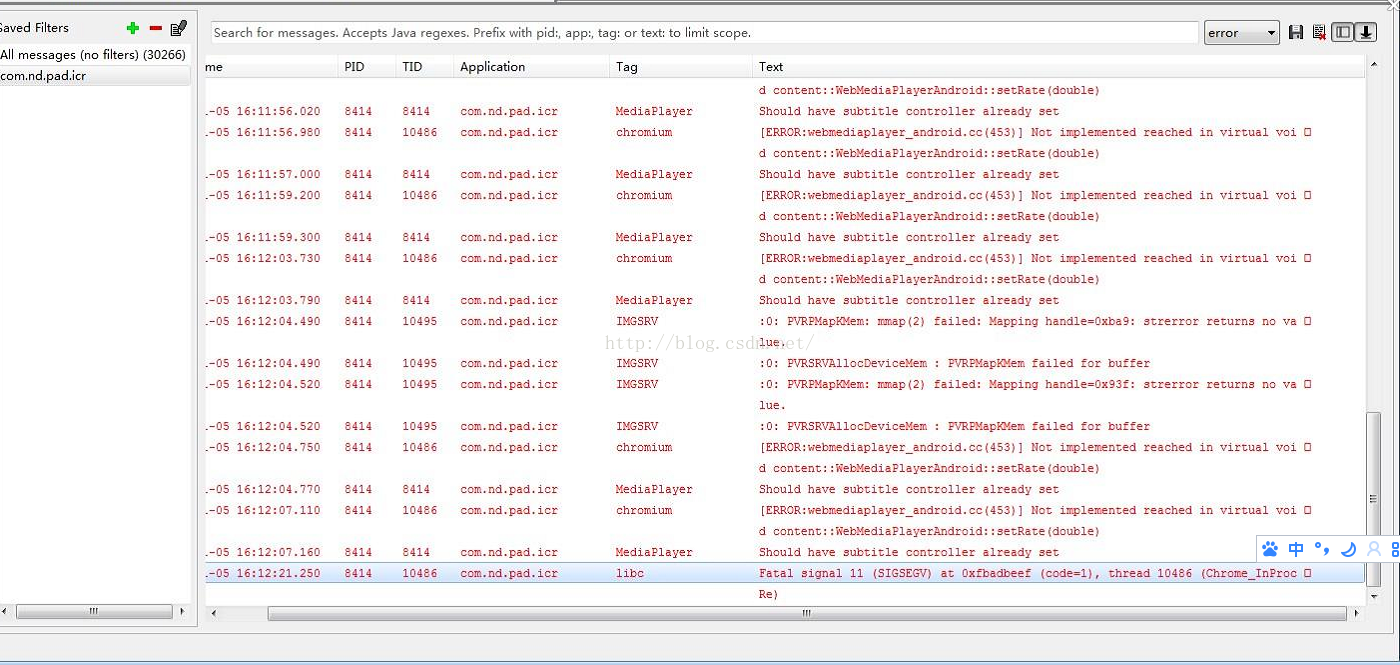The height and width of the screenshot is (665, 1400).
Task: Select the chromium row at 16:12:04.750
Action: tap(785, 447)
